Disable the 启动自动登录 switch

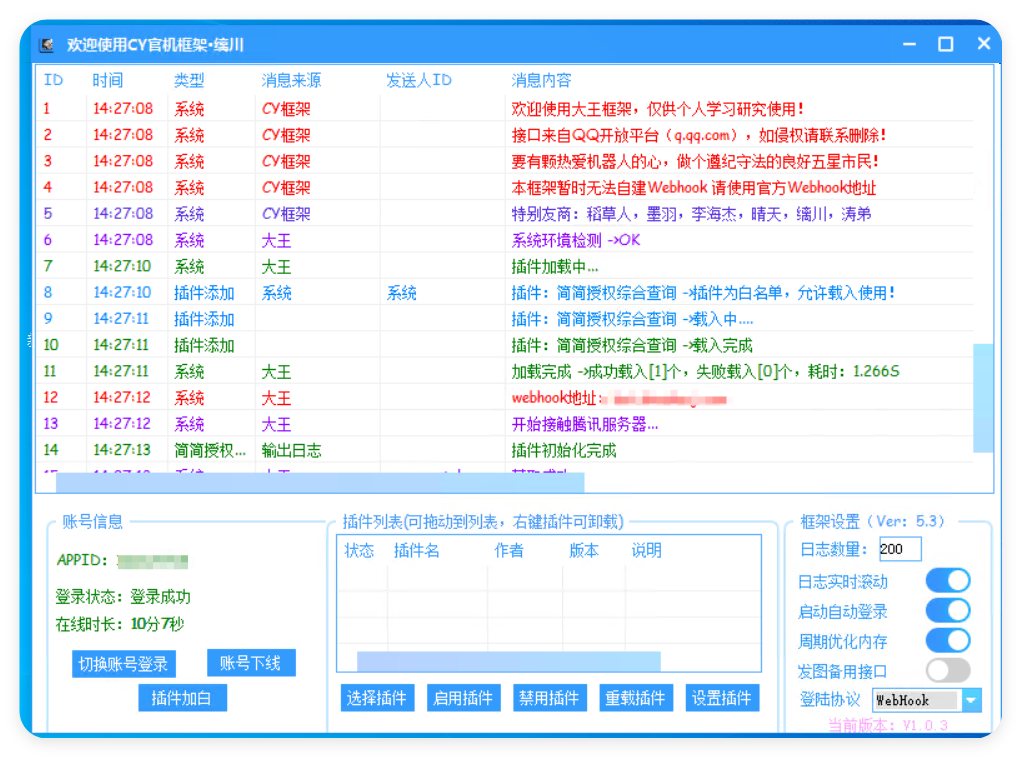tap(946, 611)
